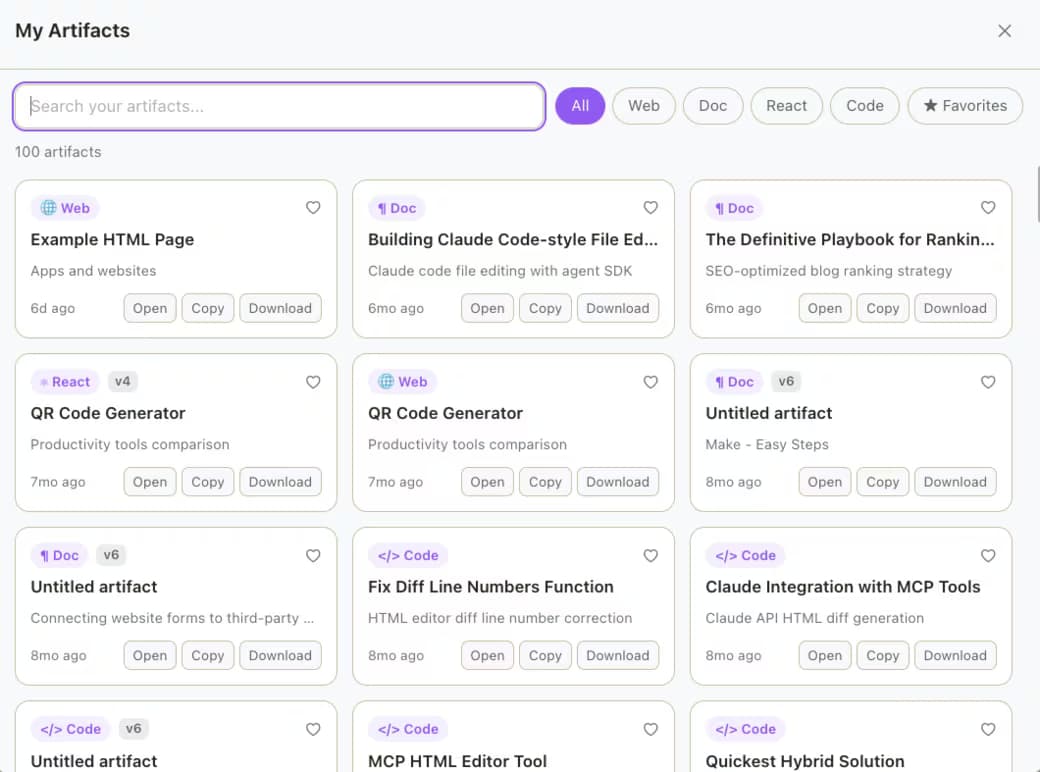Download Claude Integration with MCP Tools
Viewport: 1040px width, 772px height.
pos(956,656)
